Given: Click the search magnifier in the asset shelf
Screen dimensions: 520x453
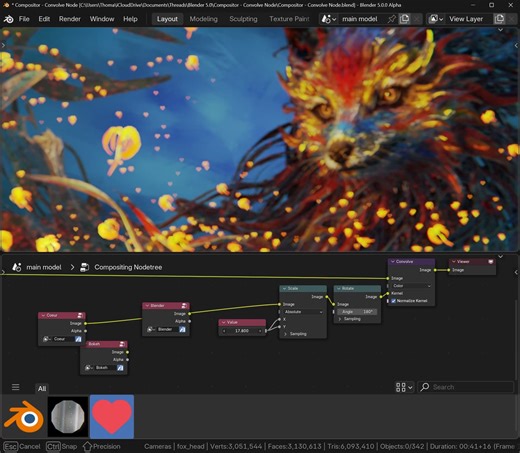Looking at the screenshot, I should click(425, 387).
